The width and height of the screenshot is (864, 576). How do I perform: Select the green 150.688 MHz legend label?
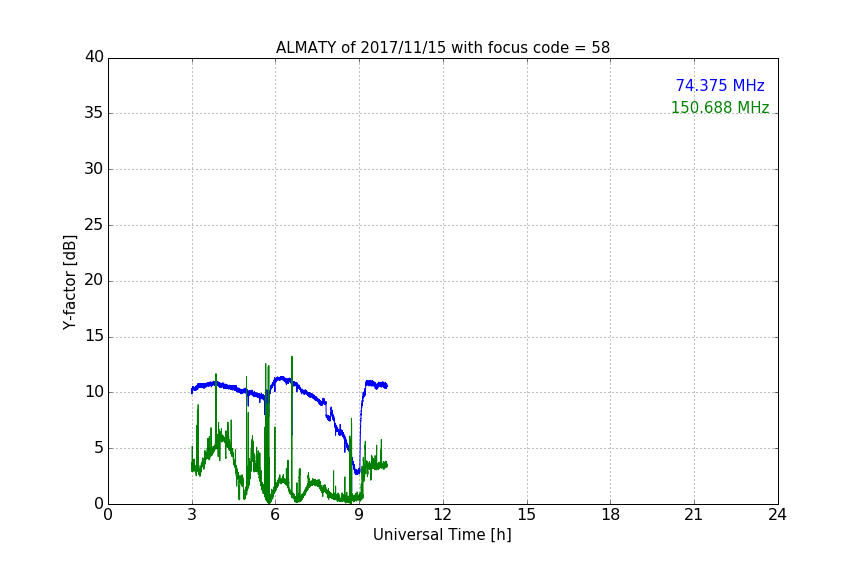(x=720, y=107)
